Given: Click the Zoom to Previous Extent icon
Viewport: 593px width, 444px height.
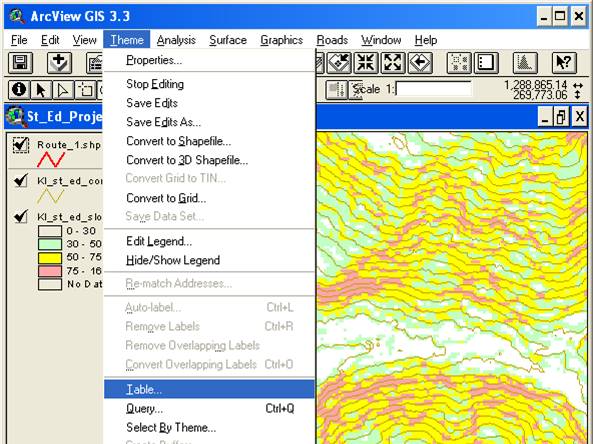Looking at the screenshot, I should click(420, 62).
